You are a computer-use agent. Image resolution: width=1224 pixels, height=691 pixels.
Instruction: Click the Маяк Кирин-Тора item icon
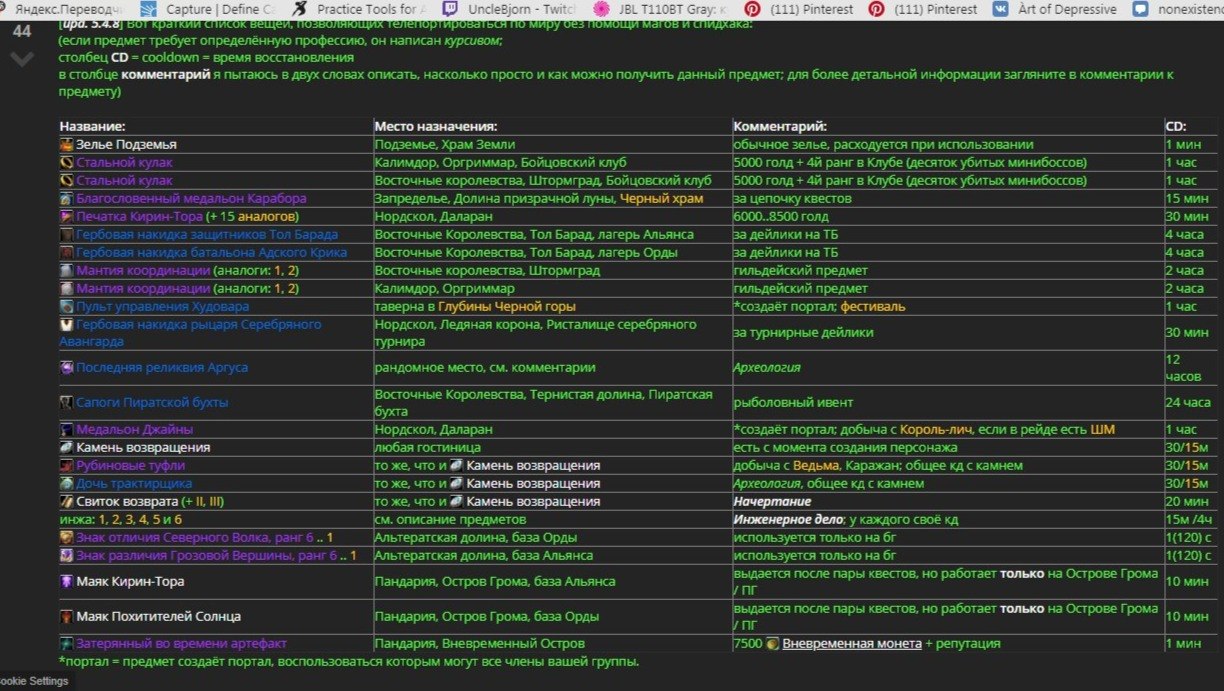(x=66, y=582)
